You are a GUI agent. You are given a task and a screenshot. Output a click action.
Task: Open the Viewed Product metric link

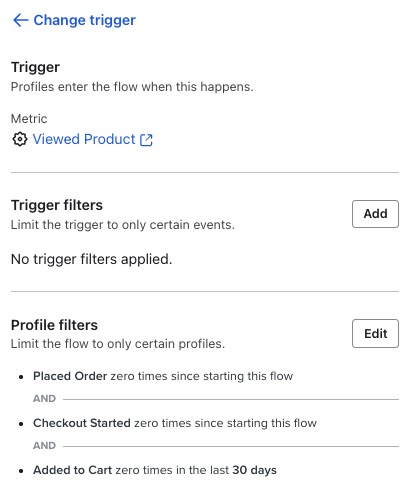84,139
